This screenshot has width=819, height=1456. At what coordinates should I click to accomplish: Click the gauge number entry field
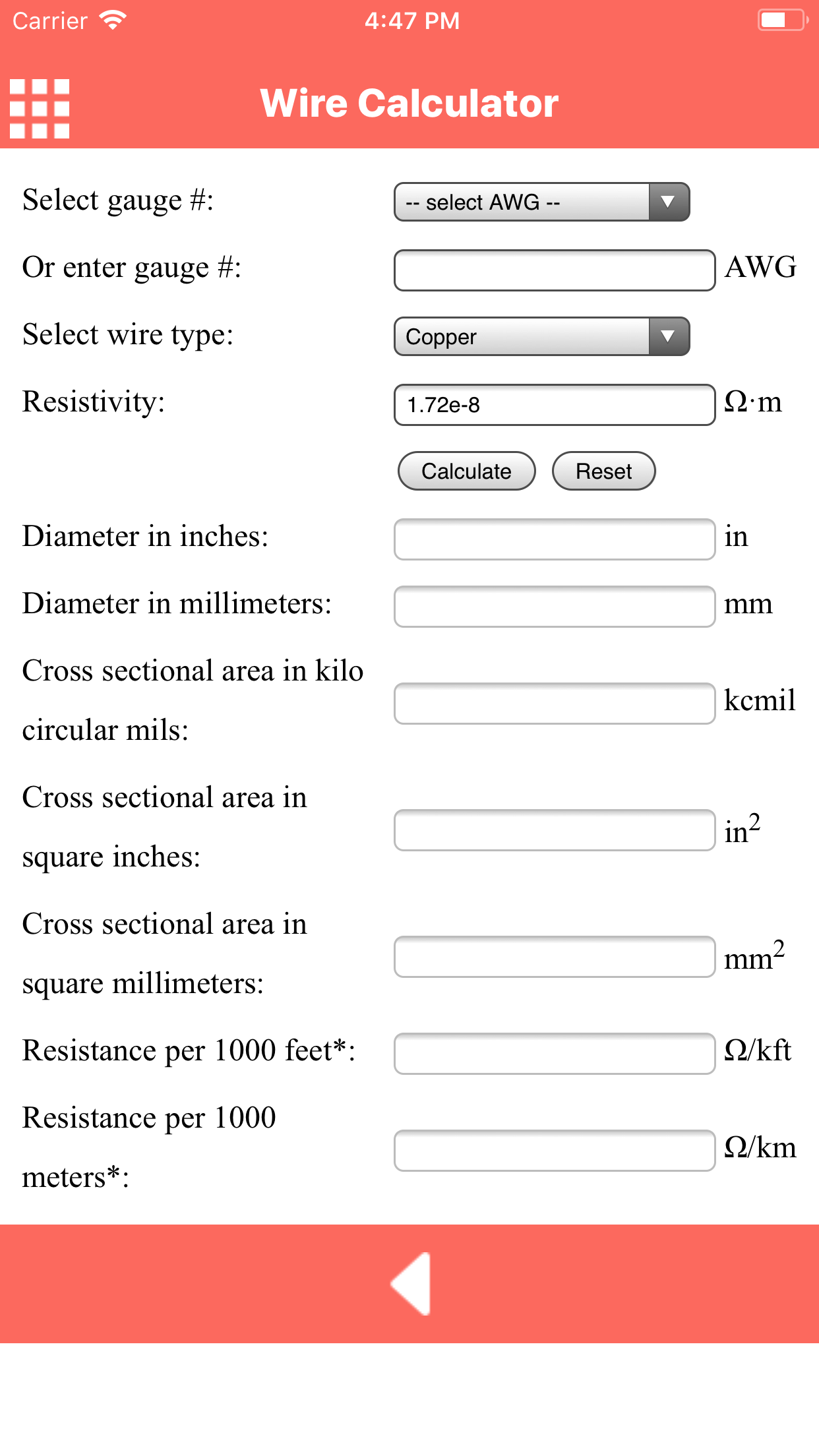[554, 270]
